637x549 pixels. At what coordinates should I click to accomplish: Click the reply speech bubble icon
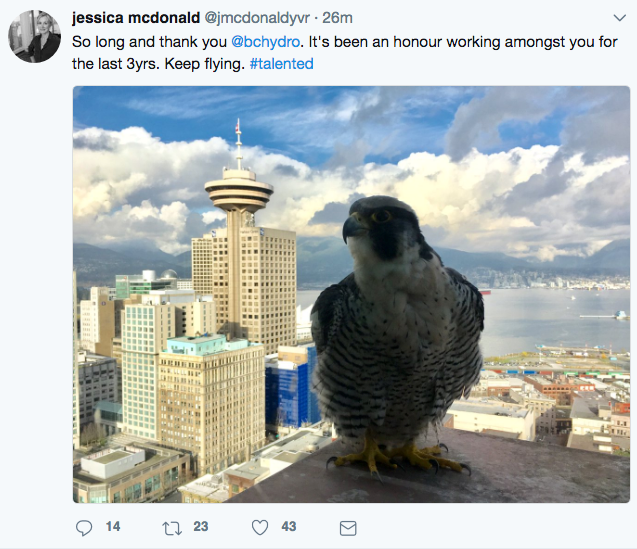[x=84, y=528]
